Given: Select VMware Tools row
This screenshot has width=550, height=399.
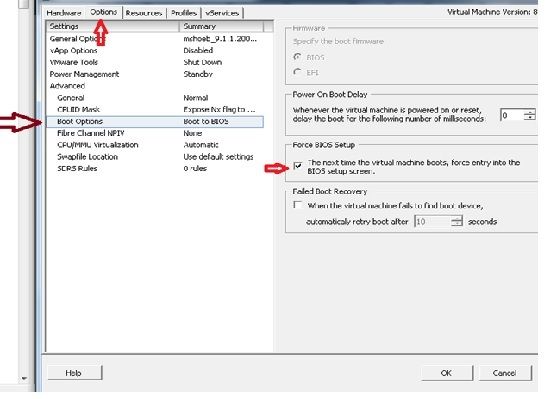Looking at the screenshot, I should 155,62.
